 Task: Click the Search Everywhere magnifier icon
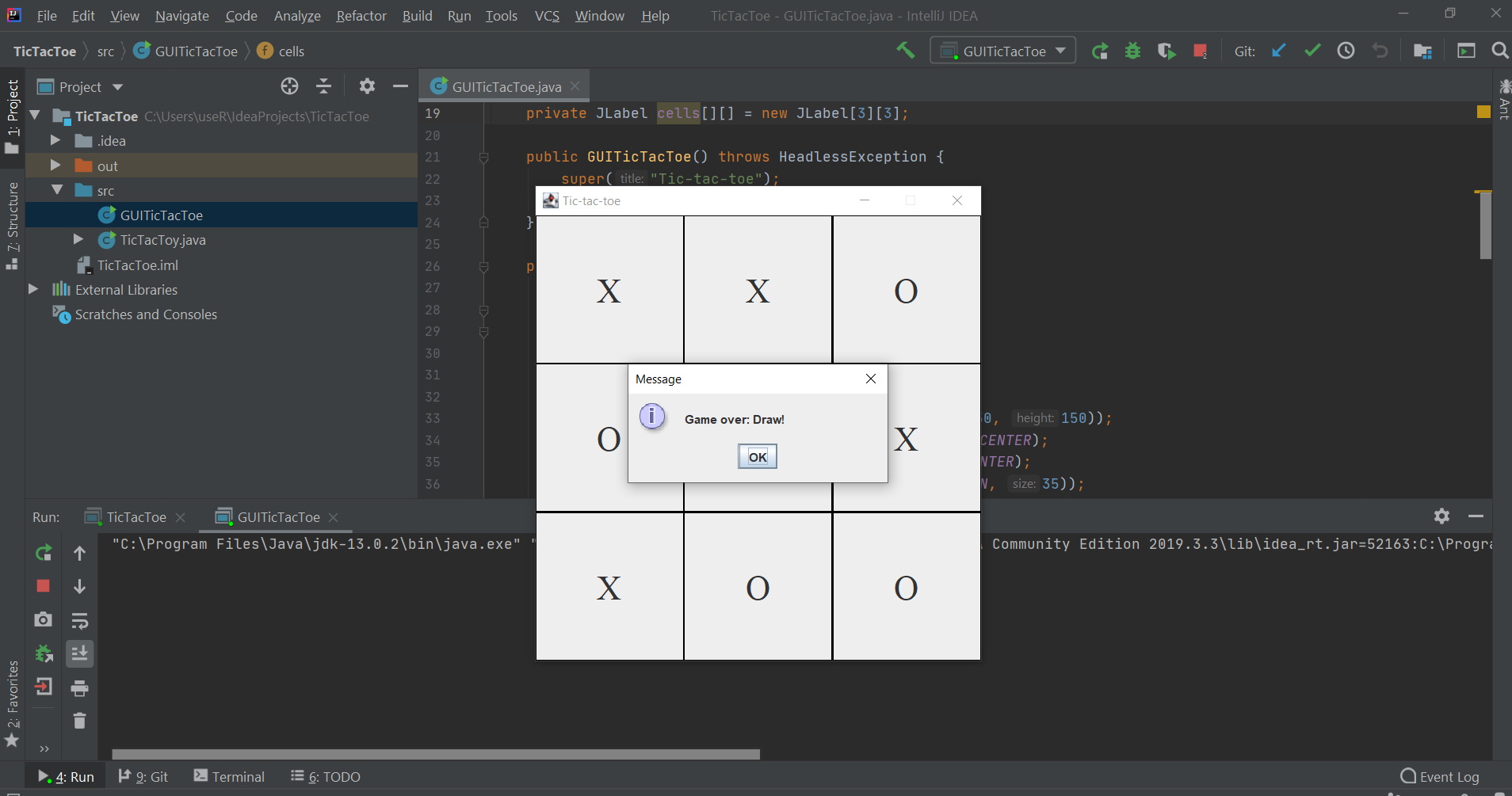(x=1499, y=51)
